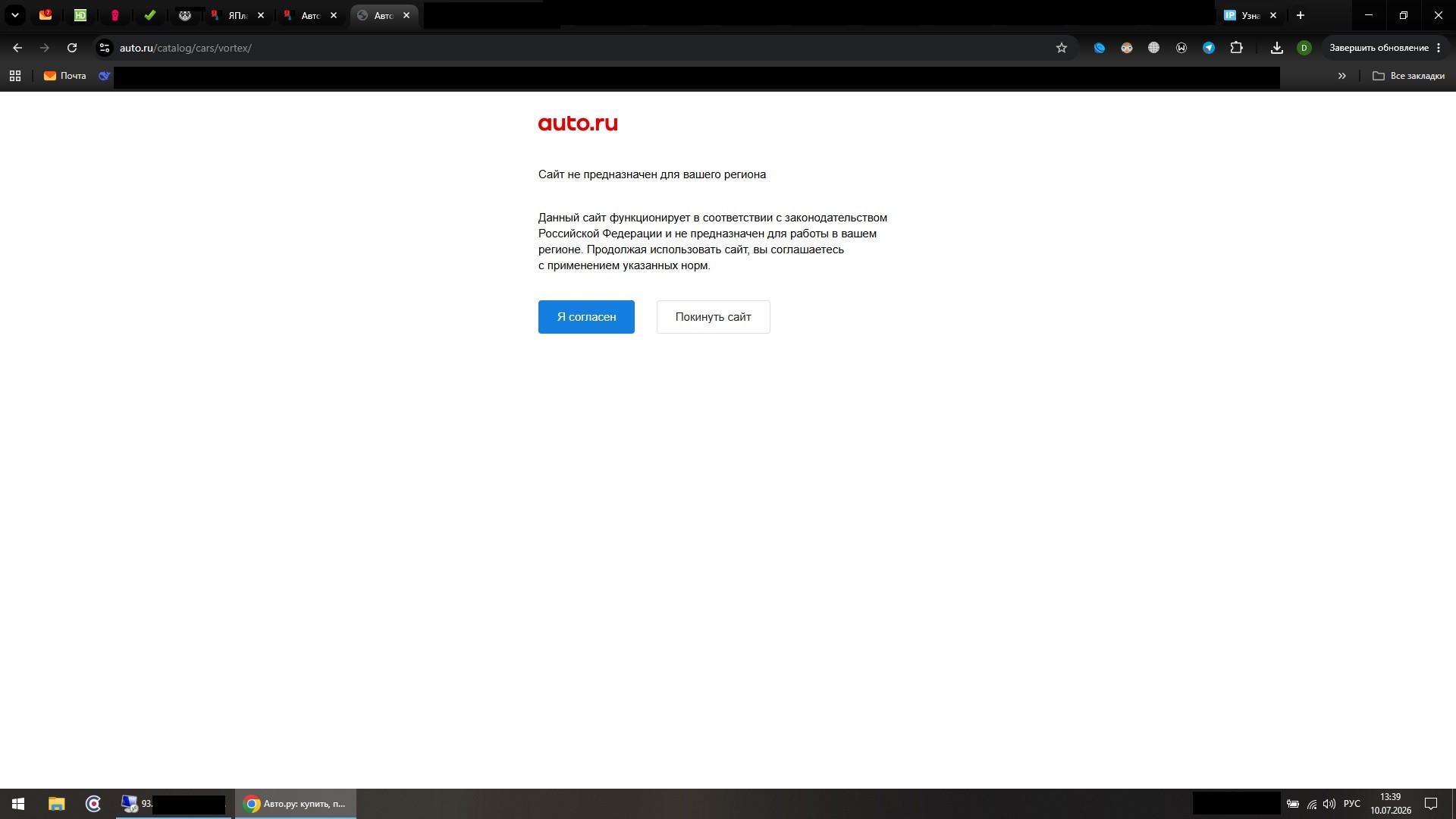Click the "Покинуть сайт" button

(713, 317)
